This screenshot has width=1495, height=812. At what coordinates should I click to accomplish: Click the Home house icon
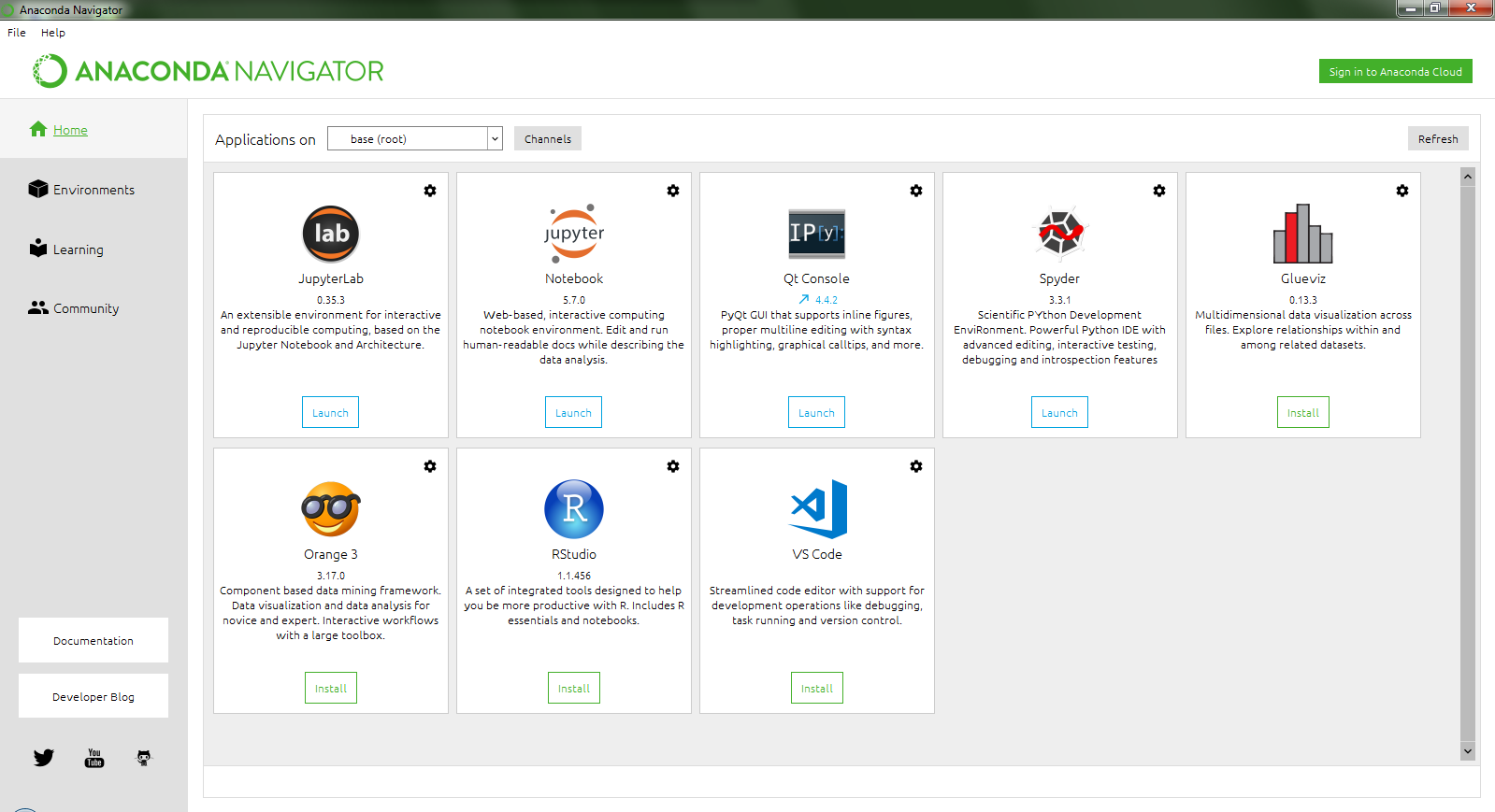[x=38, y=129]
